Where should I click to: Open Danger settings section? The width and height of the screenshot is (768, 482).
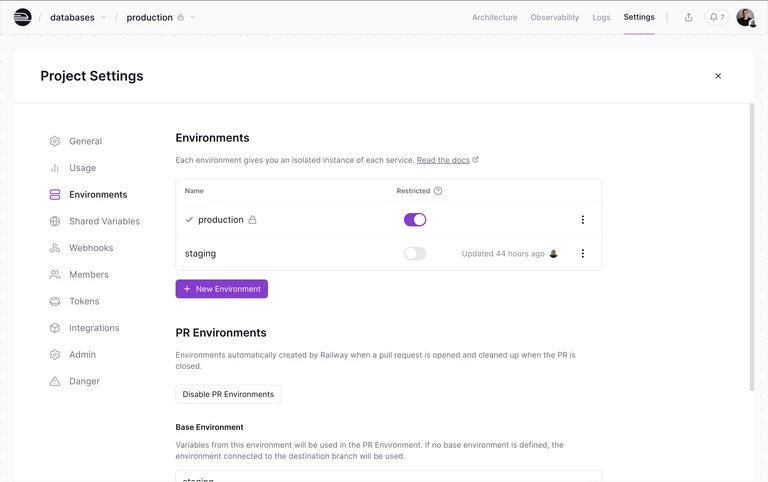point(84,381)
